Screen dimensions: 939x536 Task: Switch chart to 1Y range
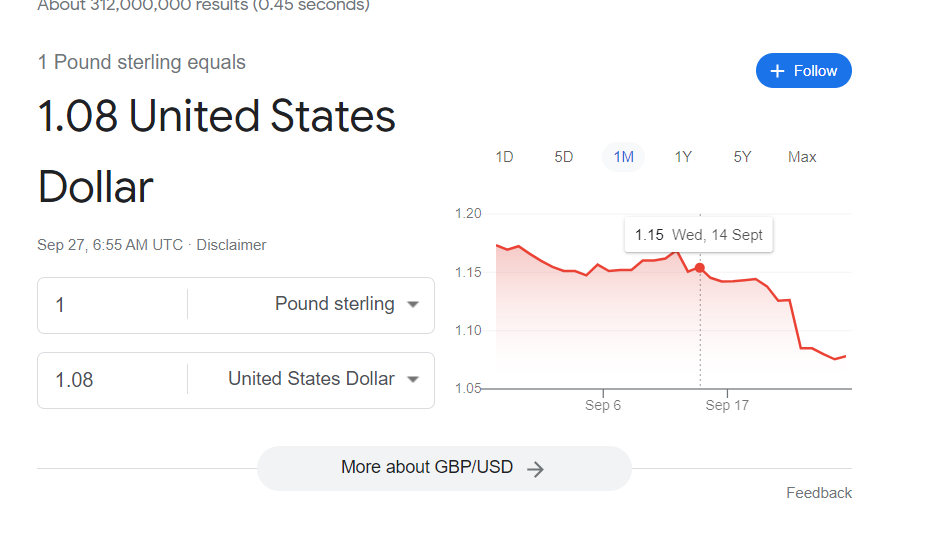pyautogui.click(x=683, y=157)
